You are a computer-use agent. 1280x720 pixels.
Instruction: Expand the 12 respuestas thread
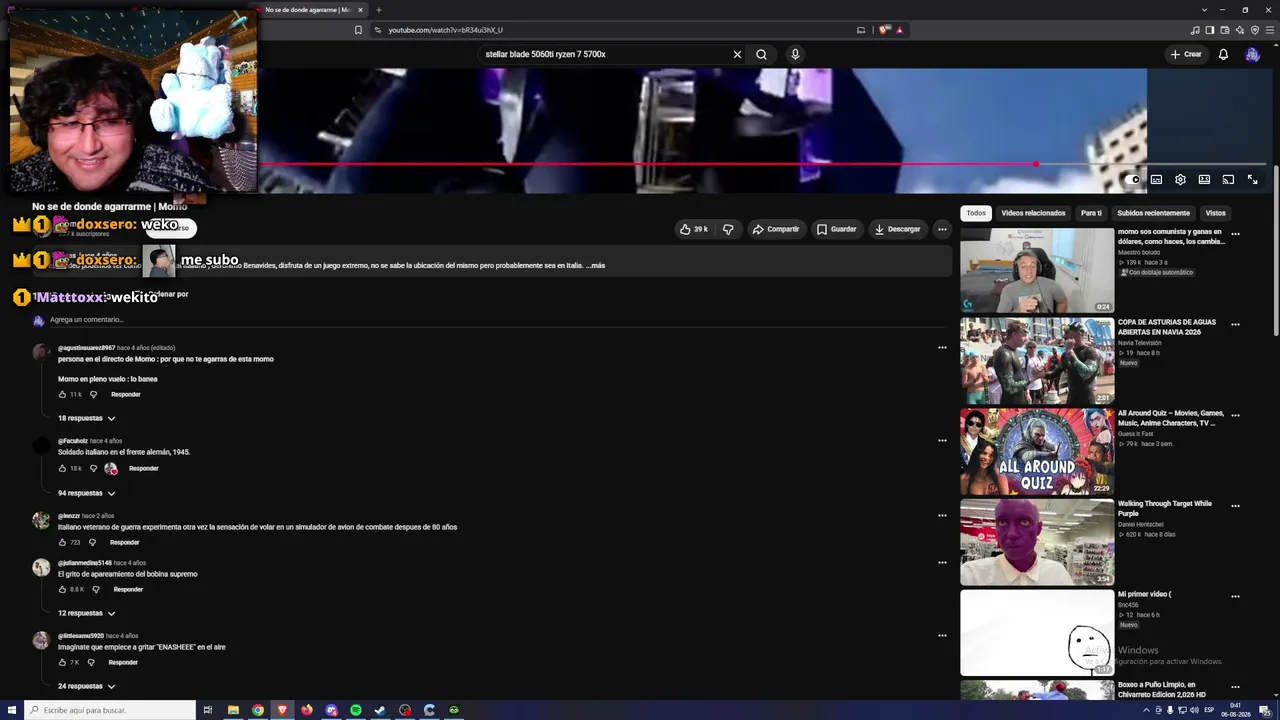(x=86, y=613)
